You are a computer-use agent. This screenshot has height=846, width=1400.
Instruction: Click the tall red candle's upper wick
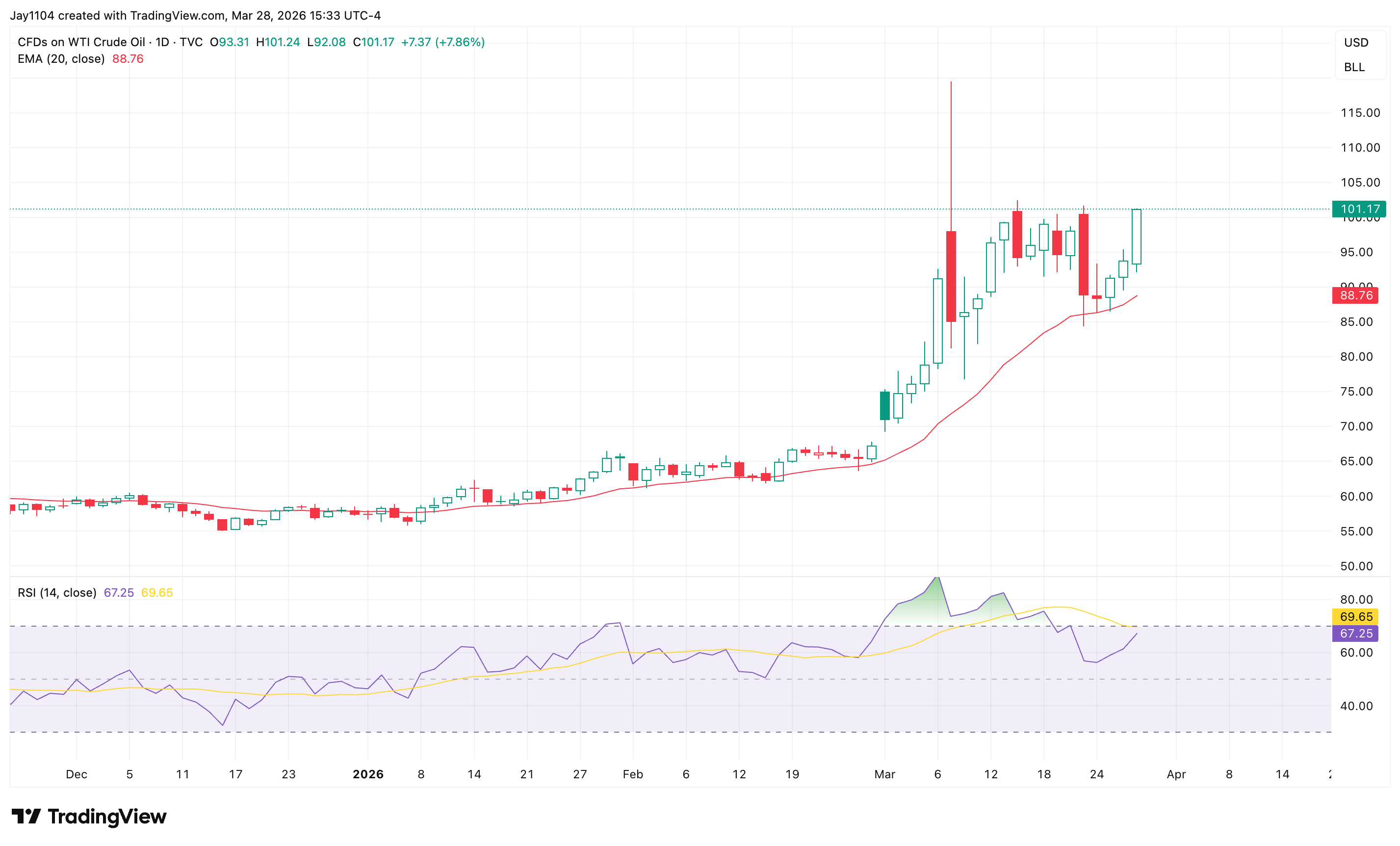951,154
